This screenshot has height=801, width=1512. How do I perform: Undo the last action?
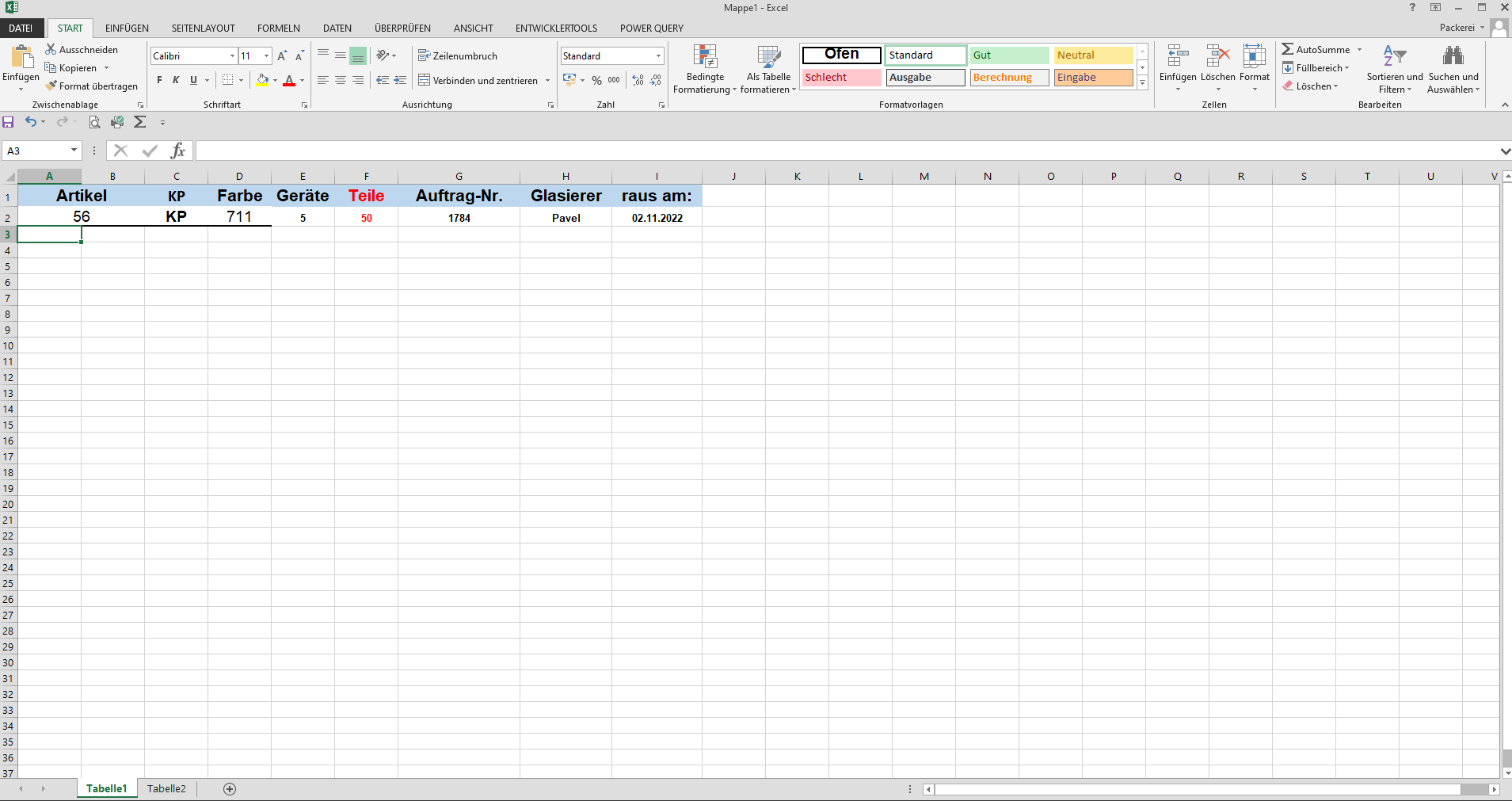click(x=30, y=122)
